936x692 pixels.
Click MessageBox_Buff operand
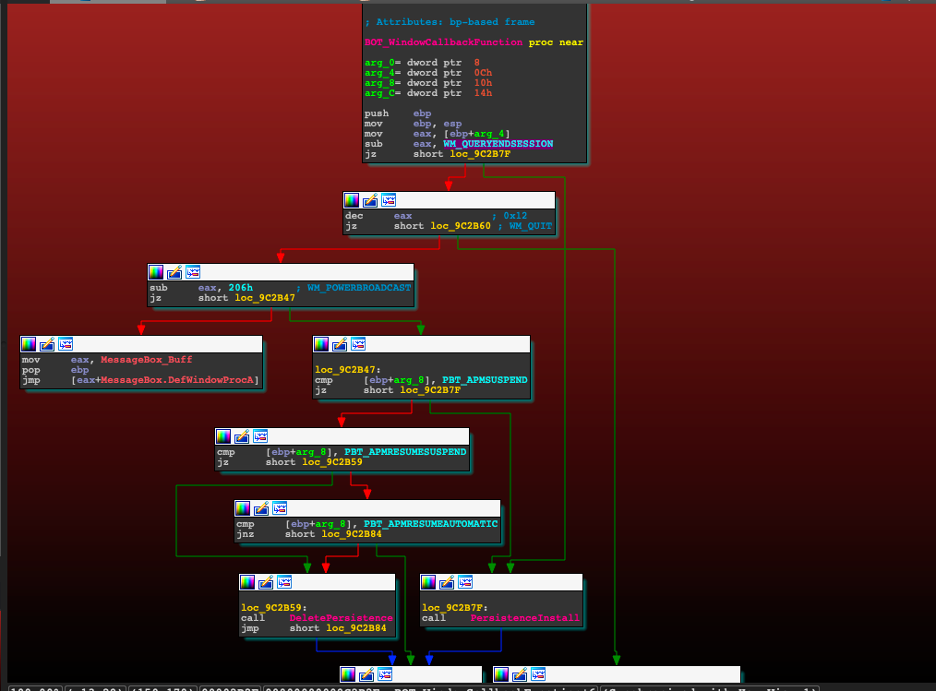pyautogui.click(x=146, y=360)
